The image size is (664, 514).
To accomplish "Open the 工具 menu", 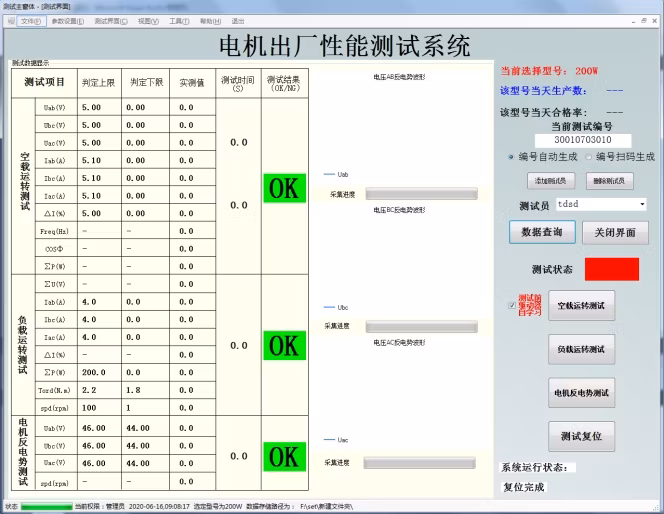I will pos(179,20).
